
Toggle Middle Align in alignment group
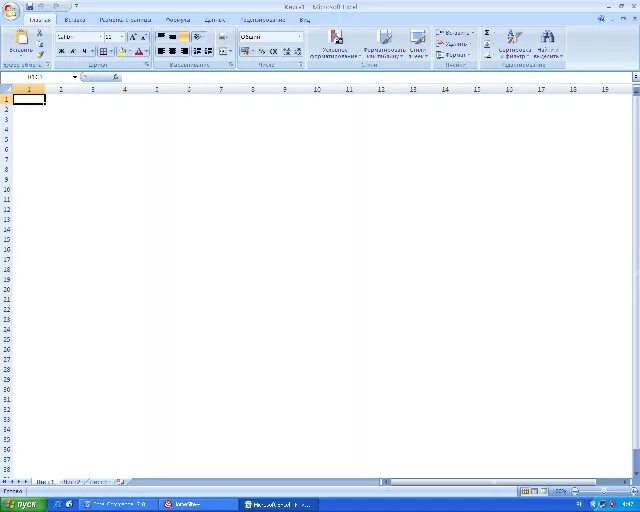coord(173,37)
